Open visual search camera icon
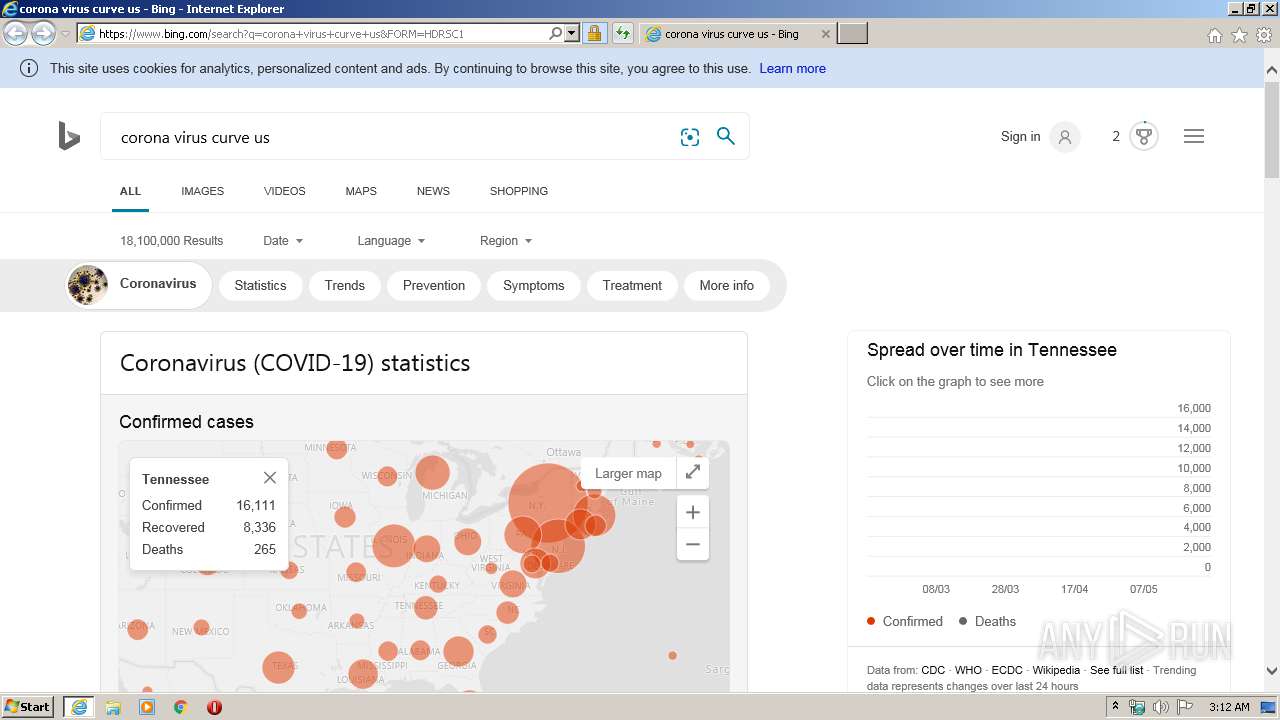 tap(690, 137)
